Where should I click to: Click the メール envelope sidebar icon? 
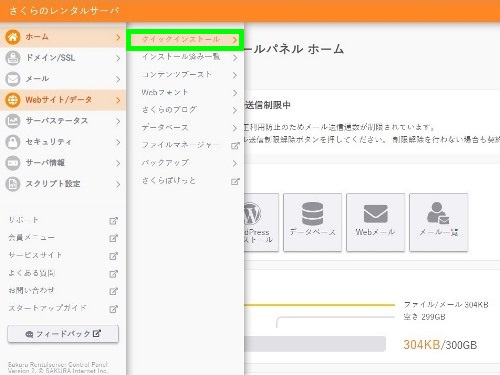tap(13, 79)
